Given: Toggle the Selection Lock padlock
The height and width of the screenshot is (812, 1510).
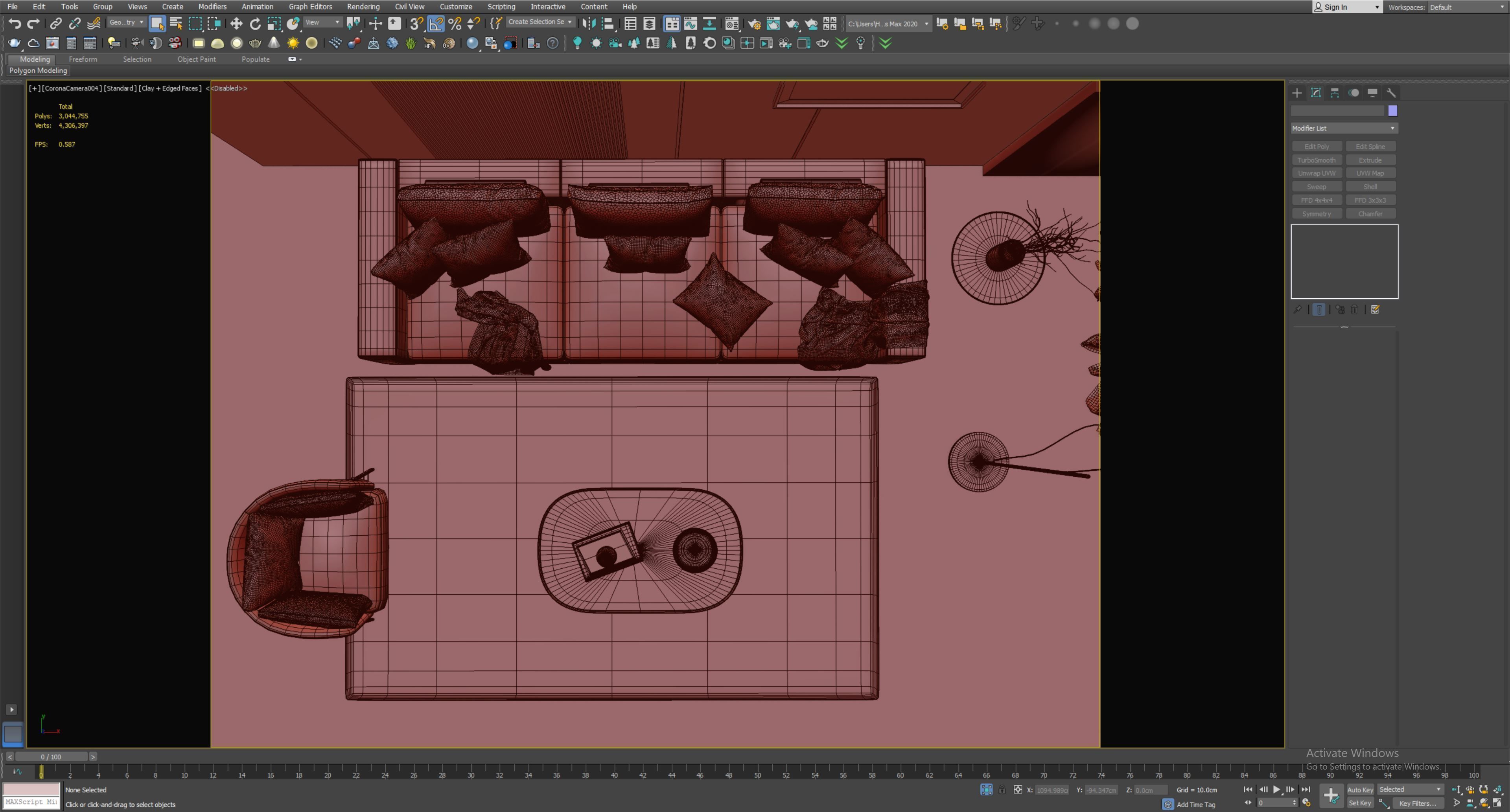Looking at the screenshot, I should click(1002, 790).
